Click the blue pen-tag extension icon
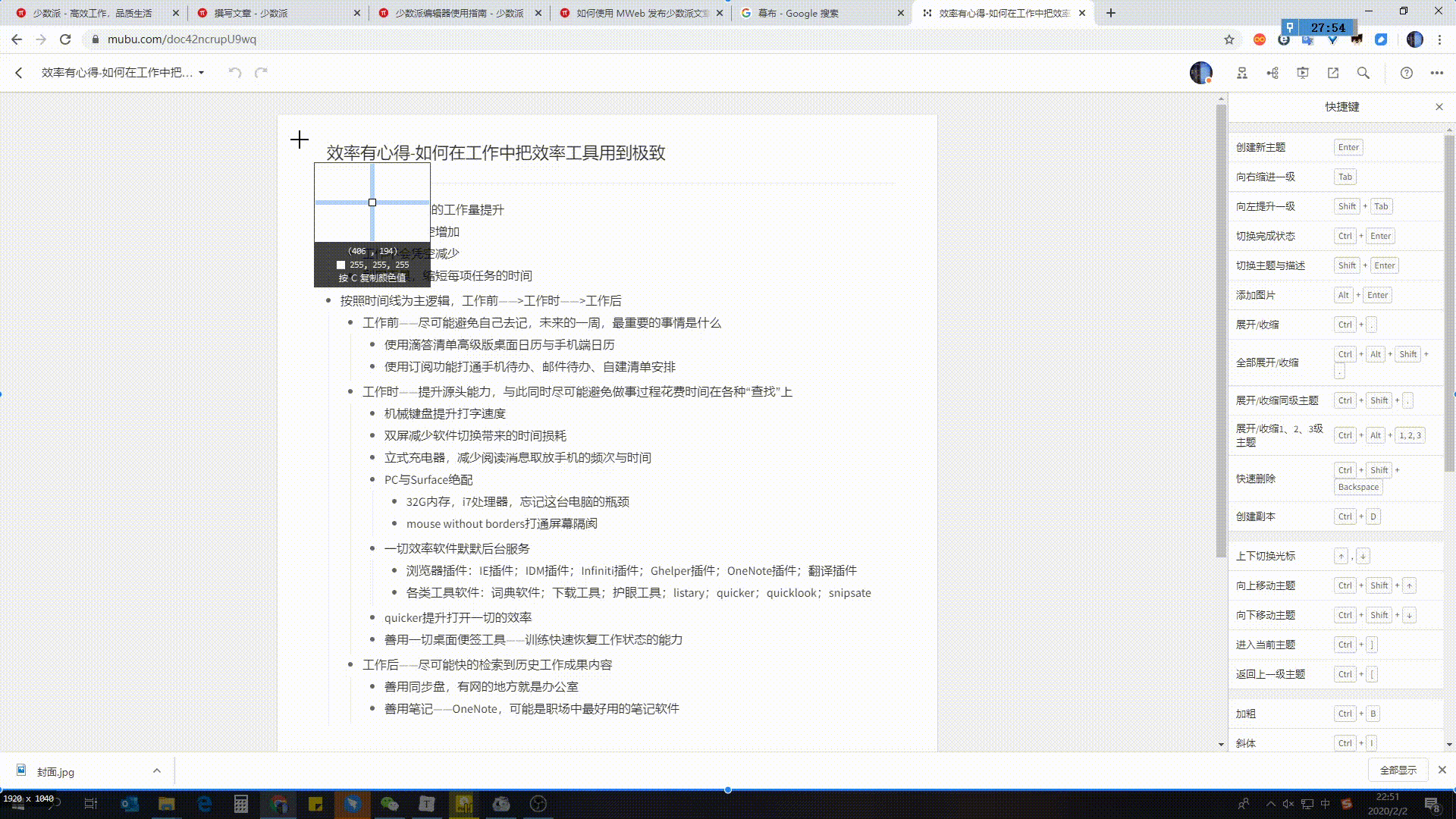The height and width of the screenshot is (819, 1456). click(x=1381, y=39)
